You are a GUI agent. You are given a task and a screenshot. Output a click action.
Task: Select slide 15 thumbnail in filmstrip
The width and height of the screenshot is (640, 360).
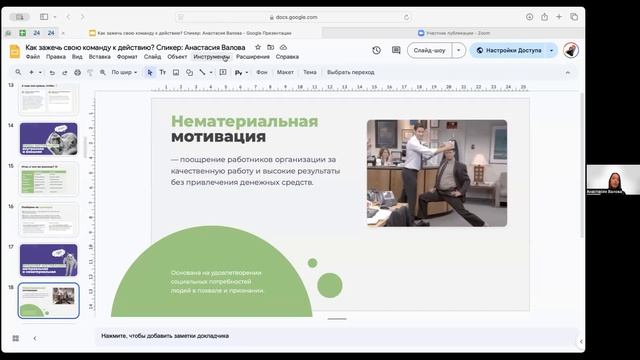(x=49, y=179)
